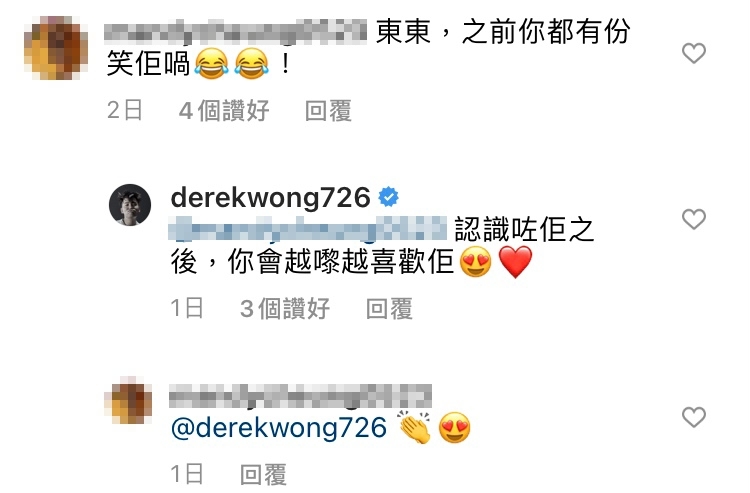
Task: Click the blue verified badge beside derekwong726
Action: pos(388,197)
